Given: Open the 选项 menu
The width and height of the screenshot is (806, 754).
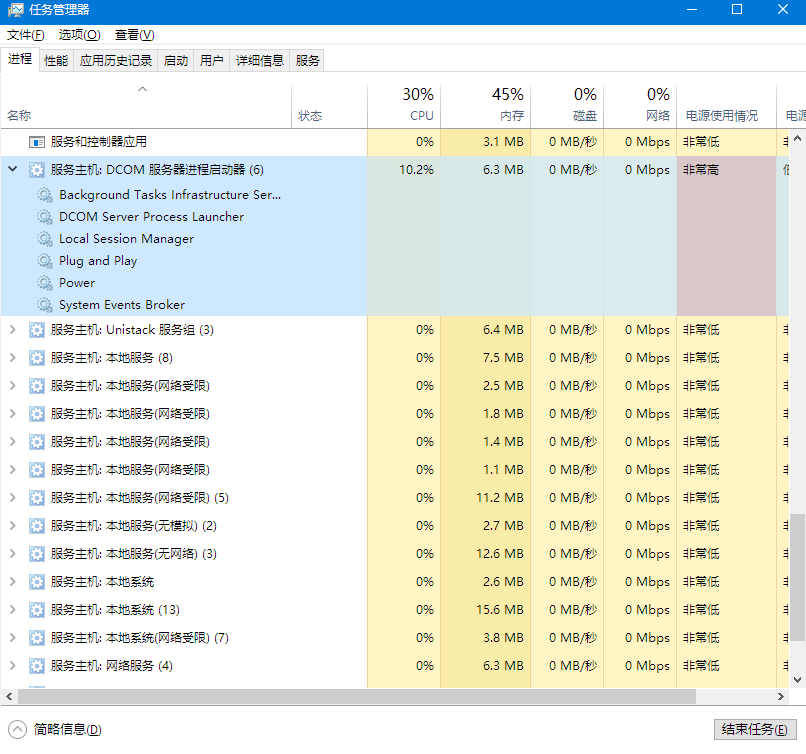Looking at the screenshot, I should pos(79,35).
